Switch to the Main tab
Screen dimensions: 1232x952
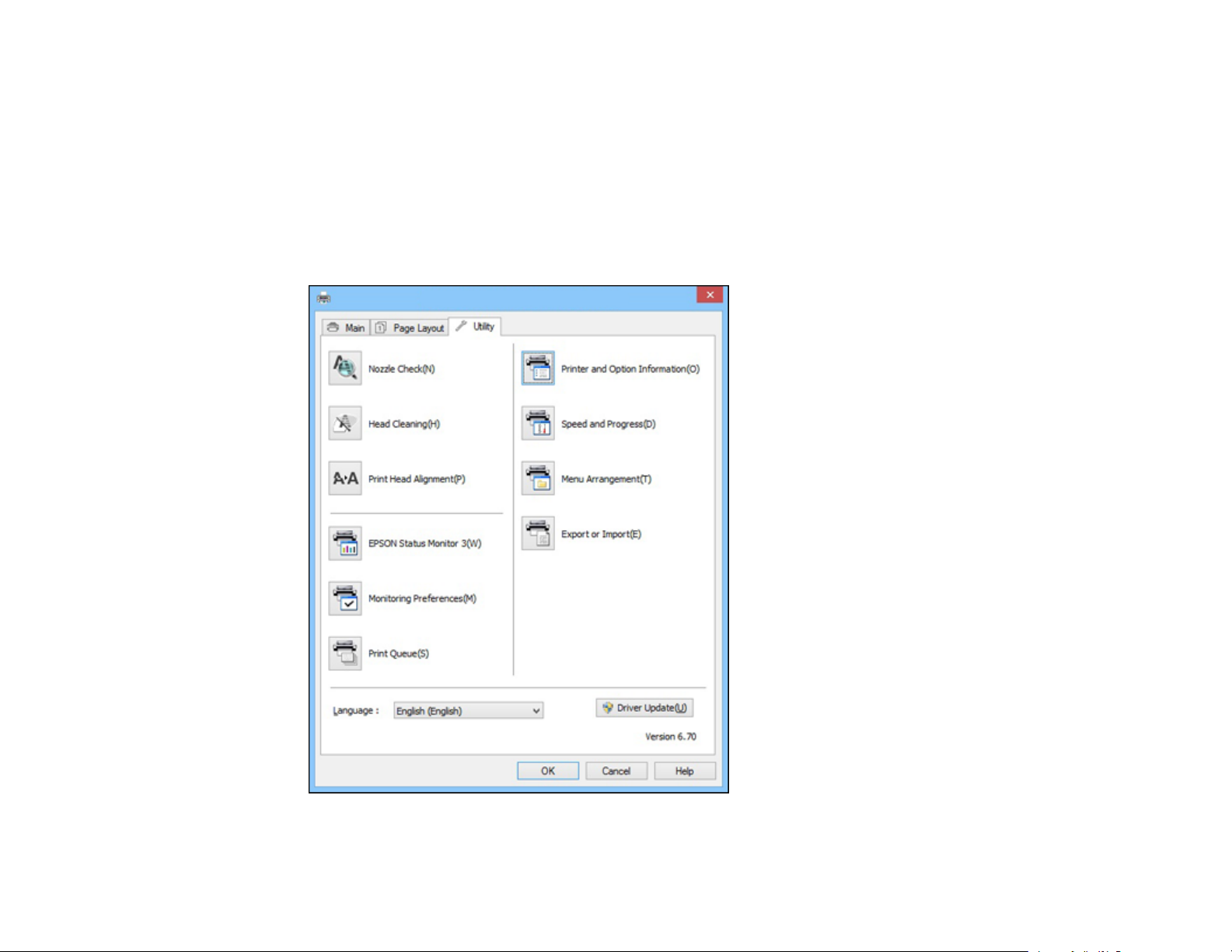coord(346,327)
